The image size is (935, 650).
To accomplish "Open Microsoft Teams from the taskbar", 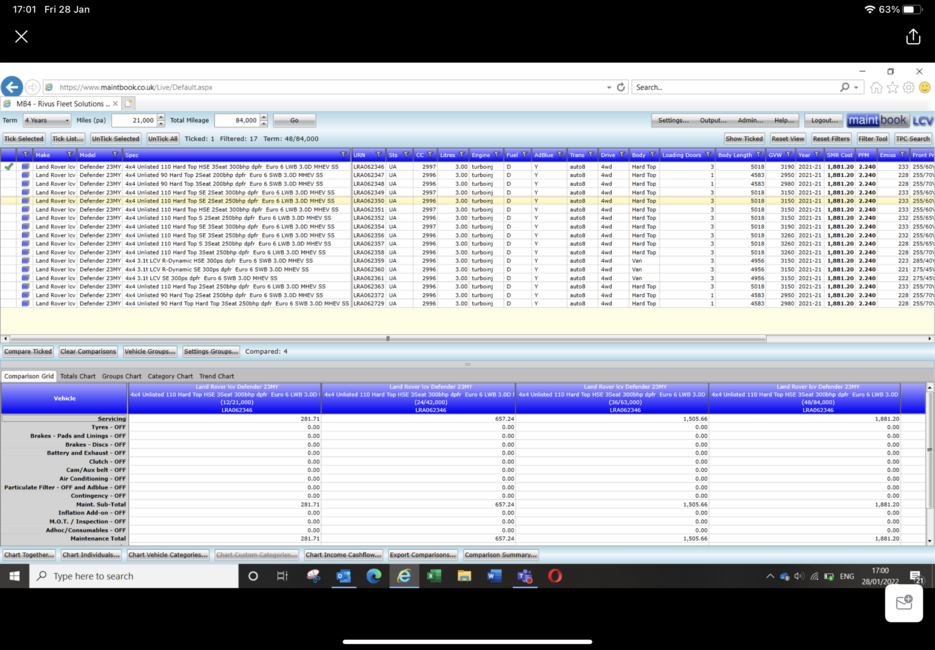I will (x=525, y=576).
